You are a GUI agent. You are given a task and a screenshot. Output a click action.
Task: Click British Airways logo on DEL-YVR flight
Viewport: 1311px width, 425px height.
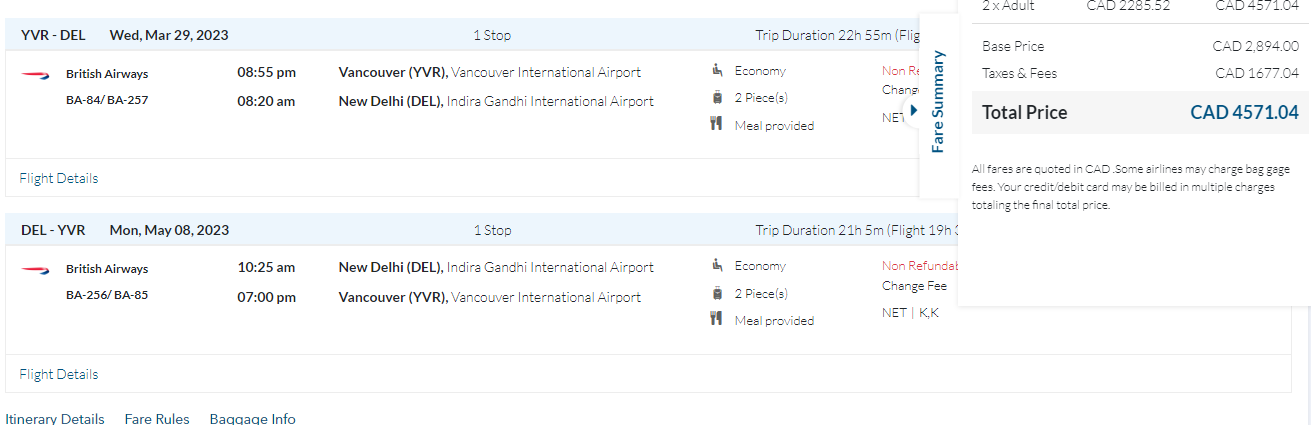coord(35,270)
